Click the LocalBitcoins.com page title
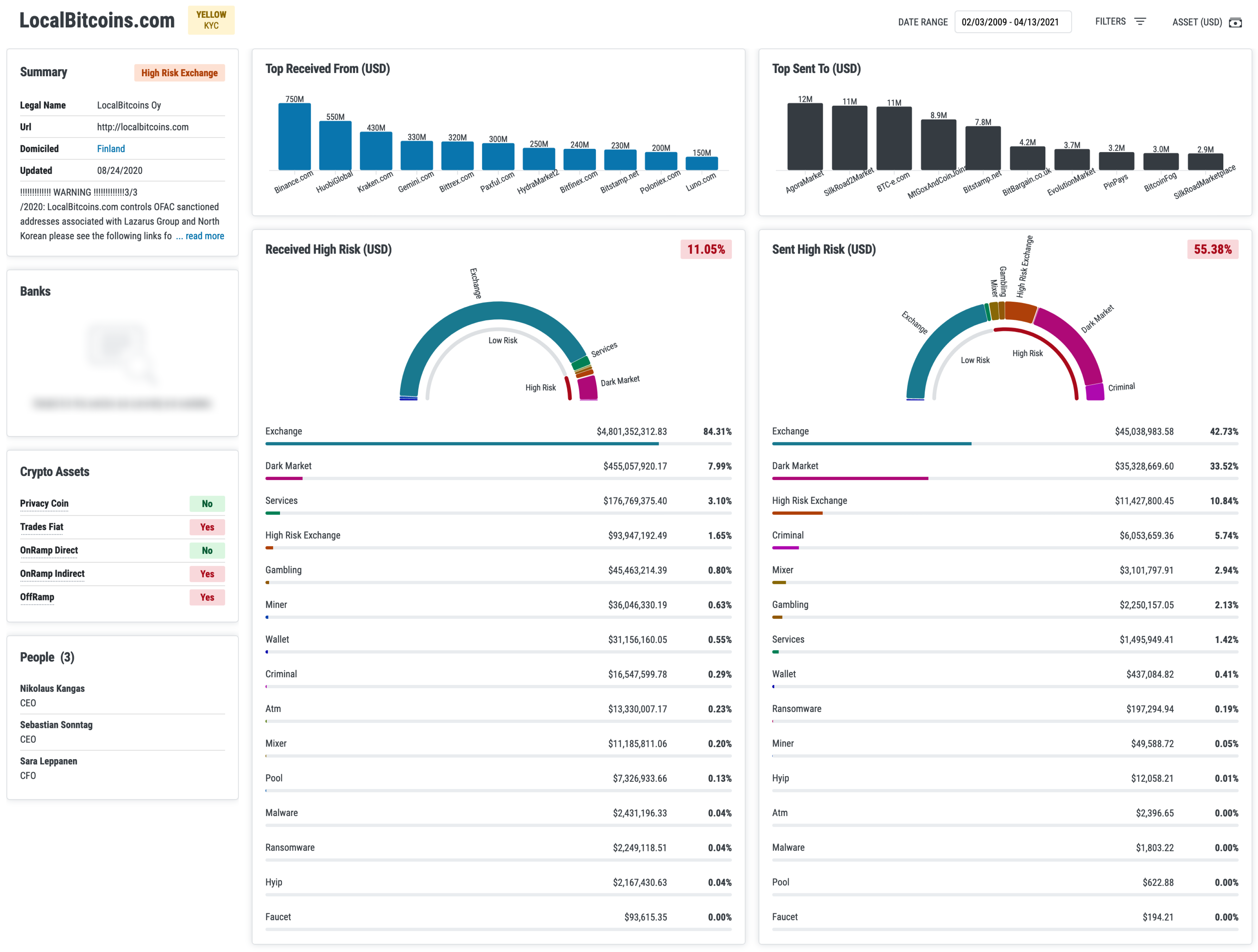Viewport: 1258px width, 952px height. pos(97,20)
